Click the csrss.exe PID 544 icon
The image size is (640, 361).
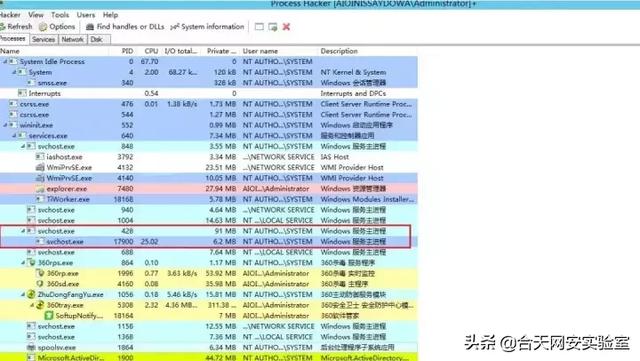coord(13,115)
